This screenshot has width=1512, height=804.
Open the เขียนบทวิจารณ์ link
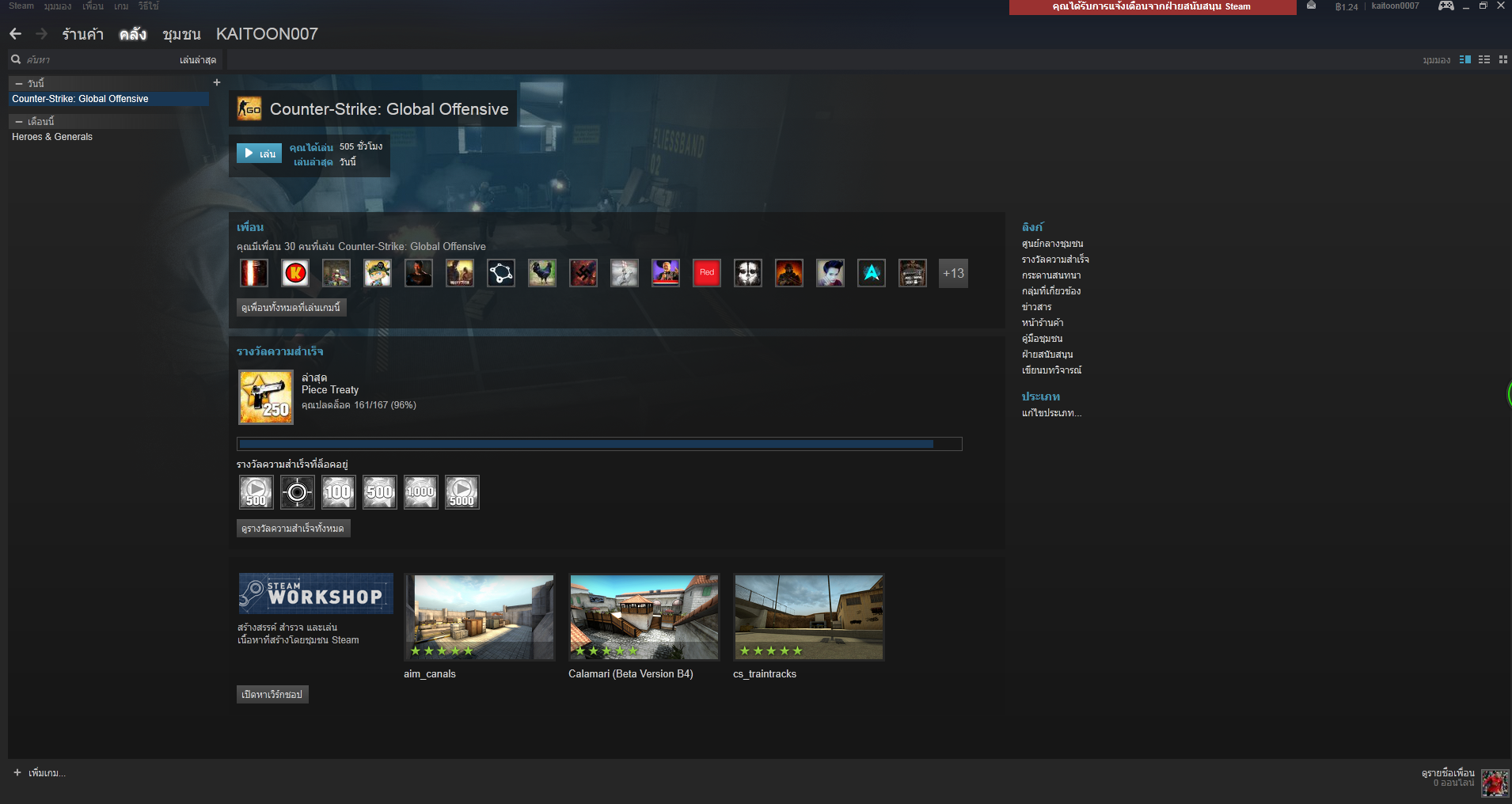click(x=1051, y=370)
